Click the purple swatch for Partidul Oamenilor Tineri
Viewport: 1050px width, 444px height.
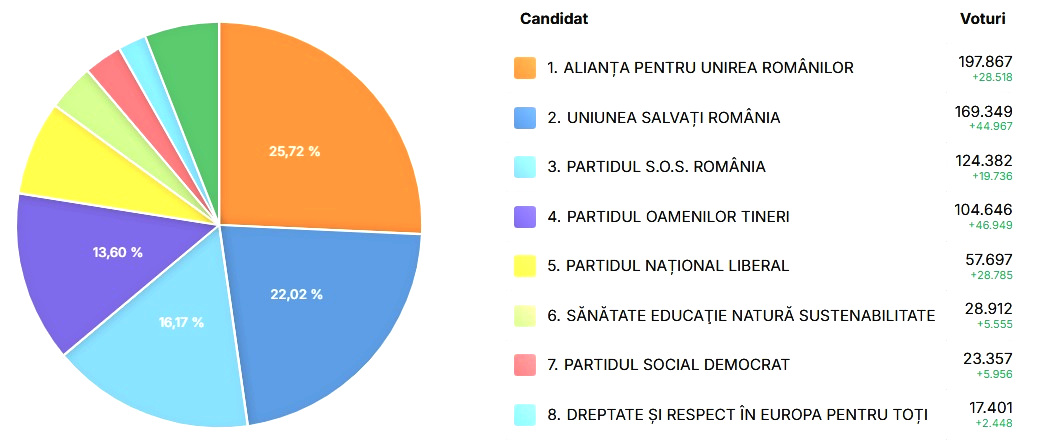click(525, 216)
